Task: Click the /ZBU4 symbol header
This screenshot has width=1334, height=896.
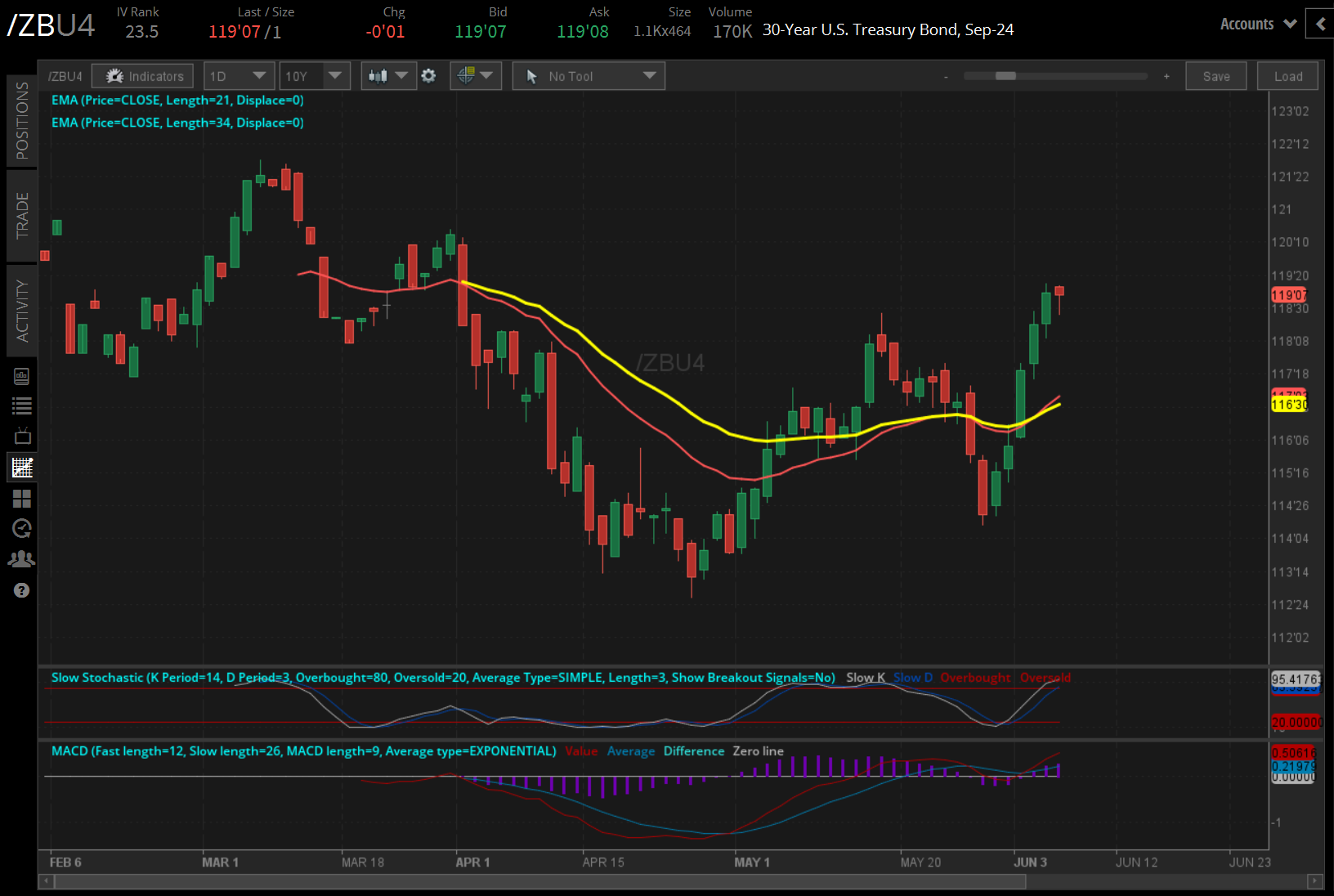Action: click(x=51, y=25)
